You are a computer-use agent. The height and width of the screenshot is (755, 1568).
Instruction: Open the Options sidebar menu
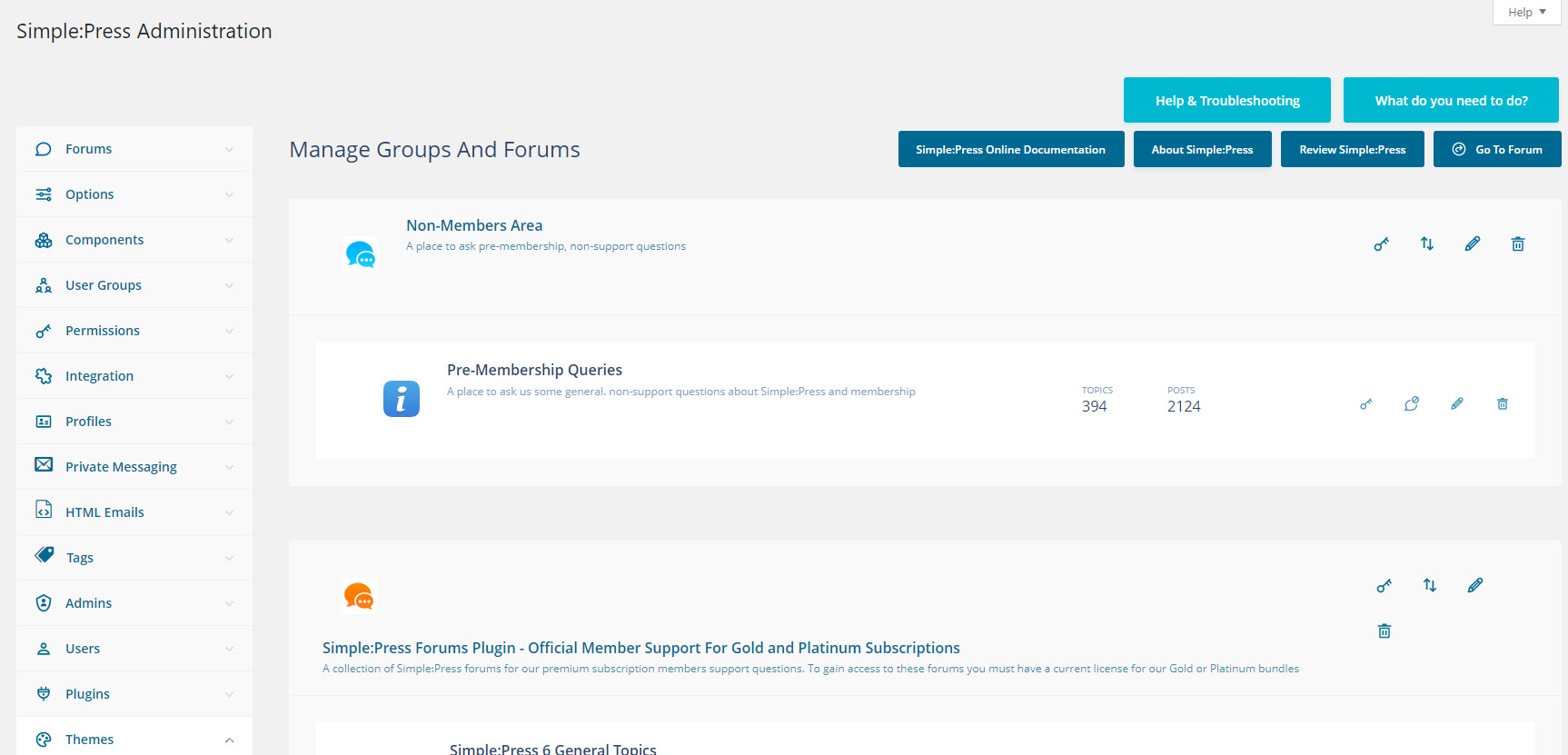134,194
